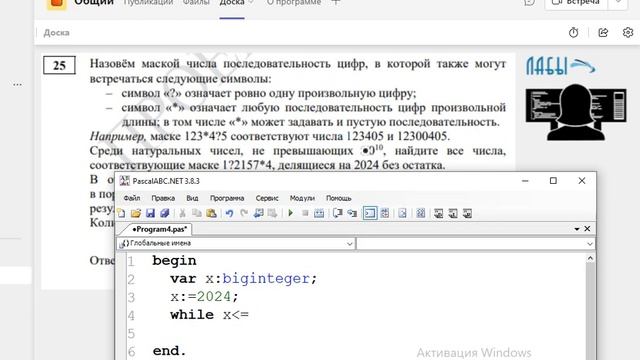Viewport: 640px width, 360px height.
Task: Click the code editor scrollbar up arrow
Action: [x=590, y=258]
